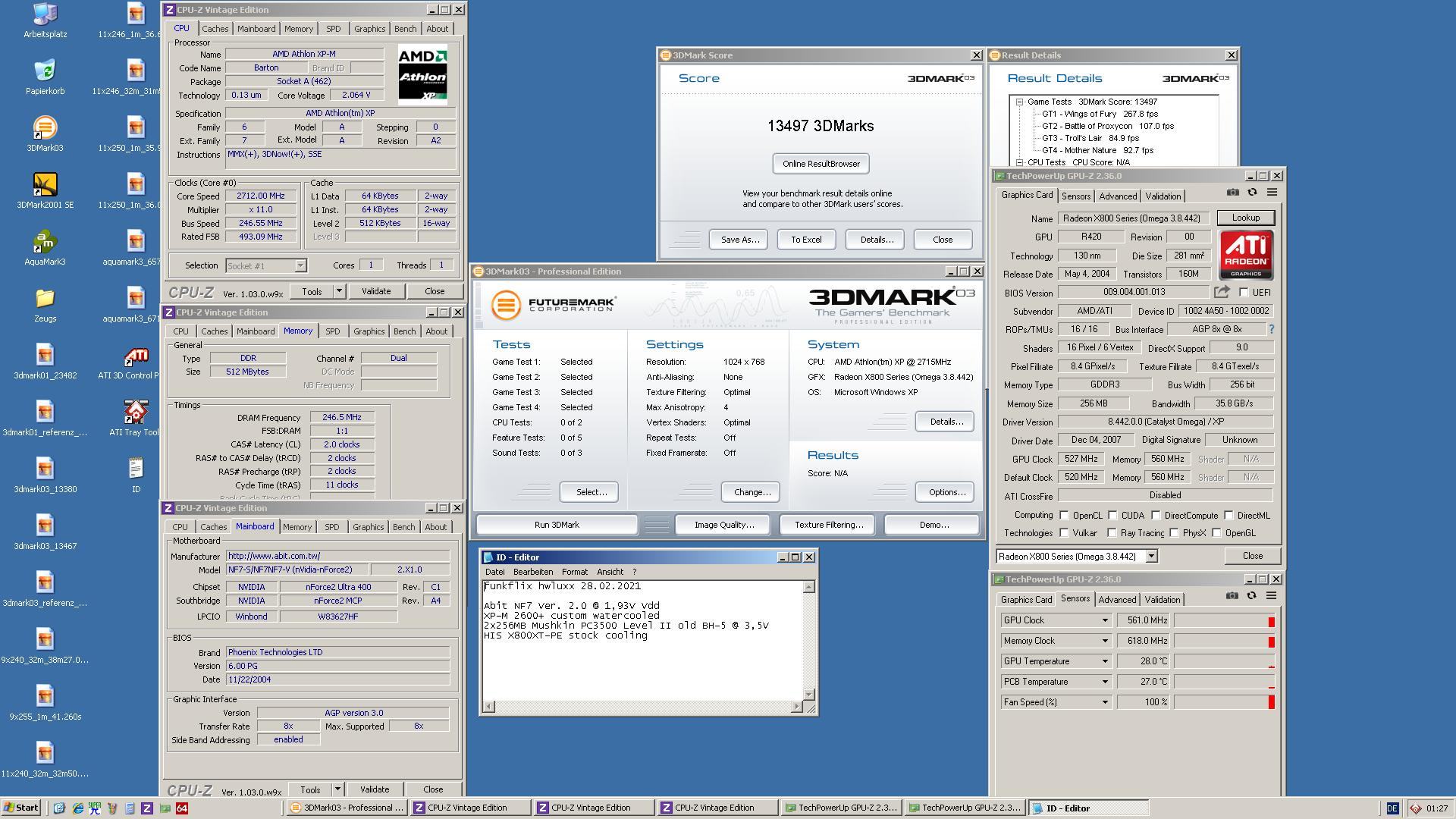Click the BIOS export share icon in GPU-Z
This screenshot has height=819, width=1456.
click(1221, 292)
